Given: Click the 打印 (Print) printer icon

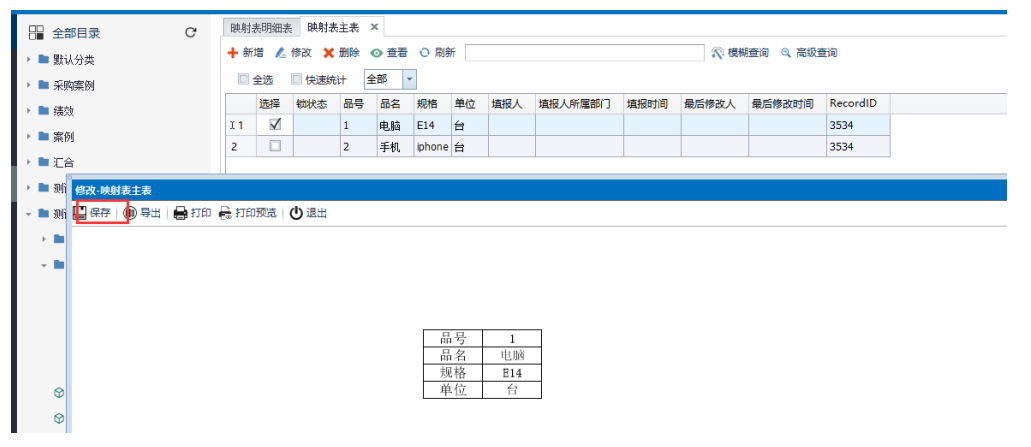Looking at the screenshot, I should (181, 213).
